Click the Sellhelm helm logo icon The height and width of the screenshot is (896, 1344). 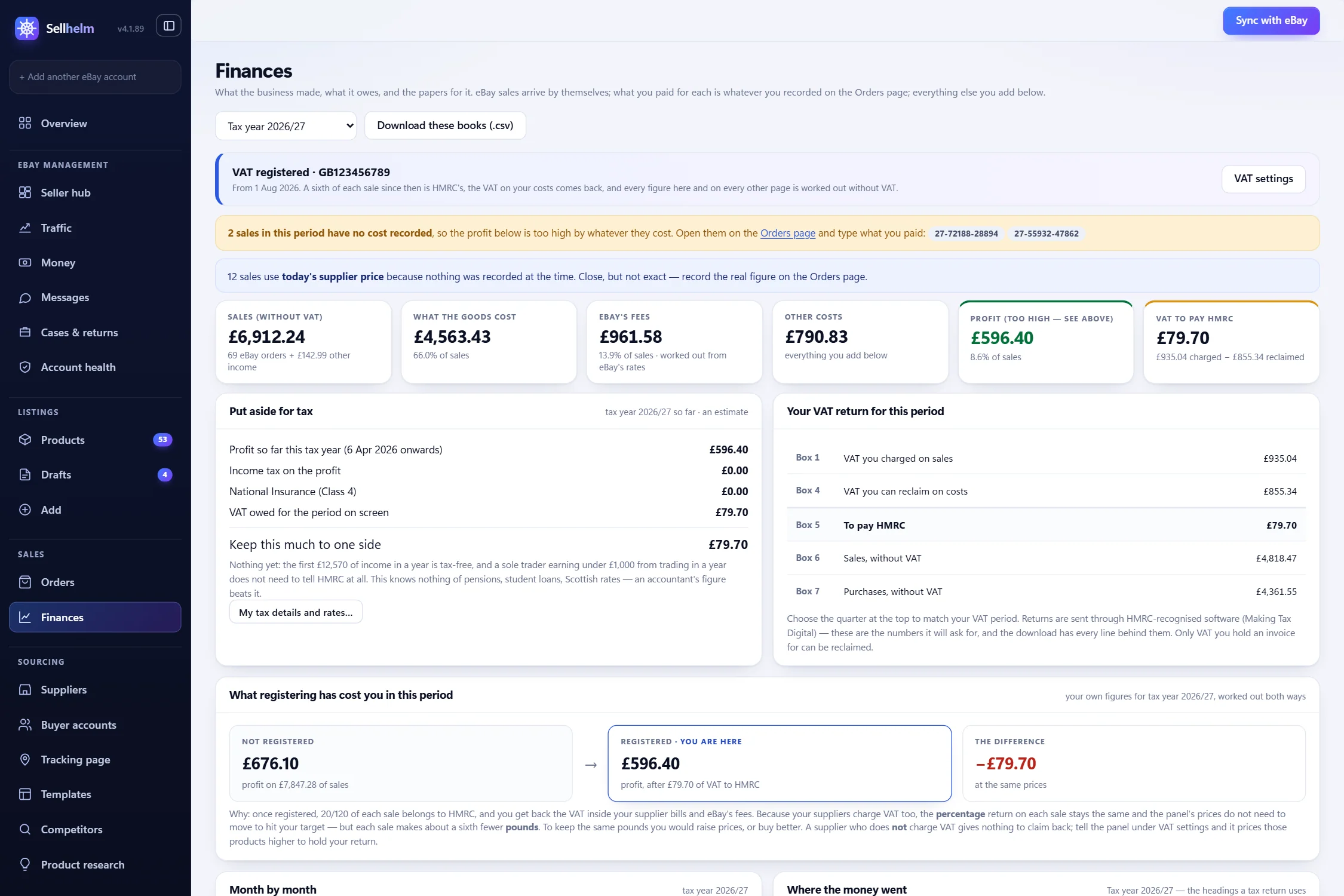click(x=27, y=28)
